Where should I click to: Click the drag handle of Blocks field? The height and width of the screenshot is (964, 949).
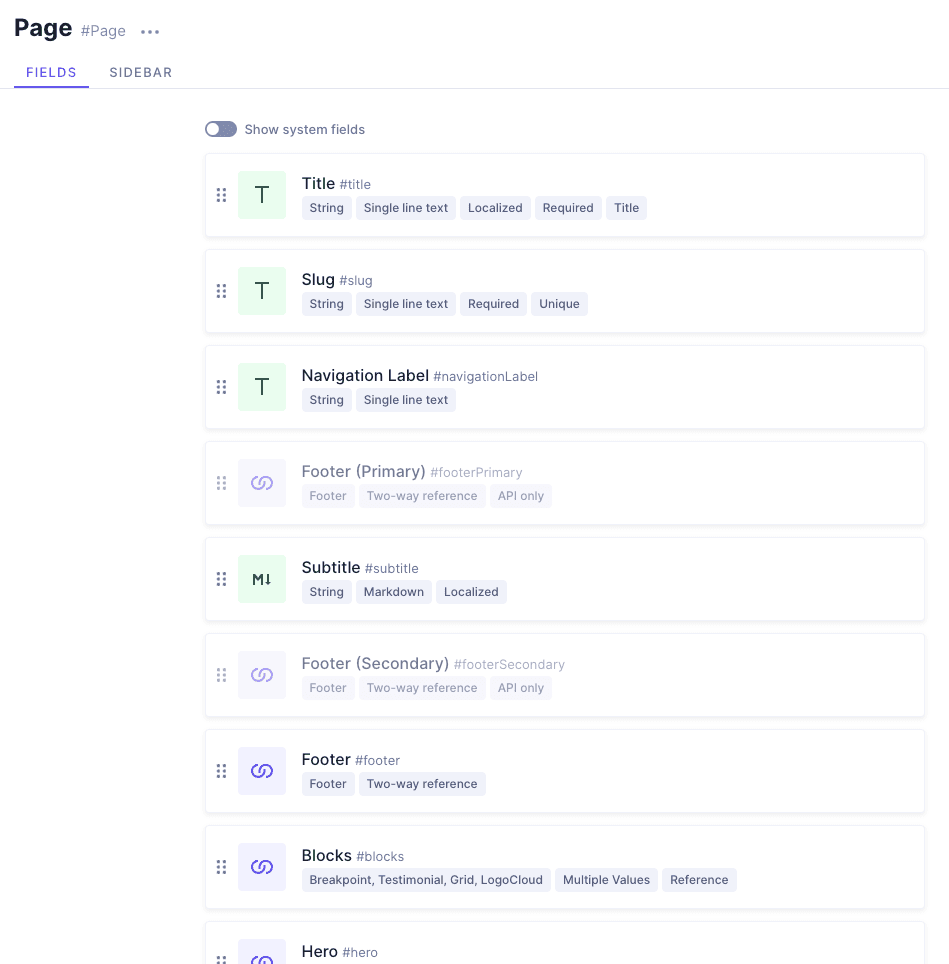[221, 867]
